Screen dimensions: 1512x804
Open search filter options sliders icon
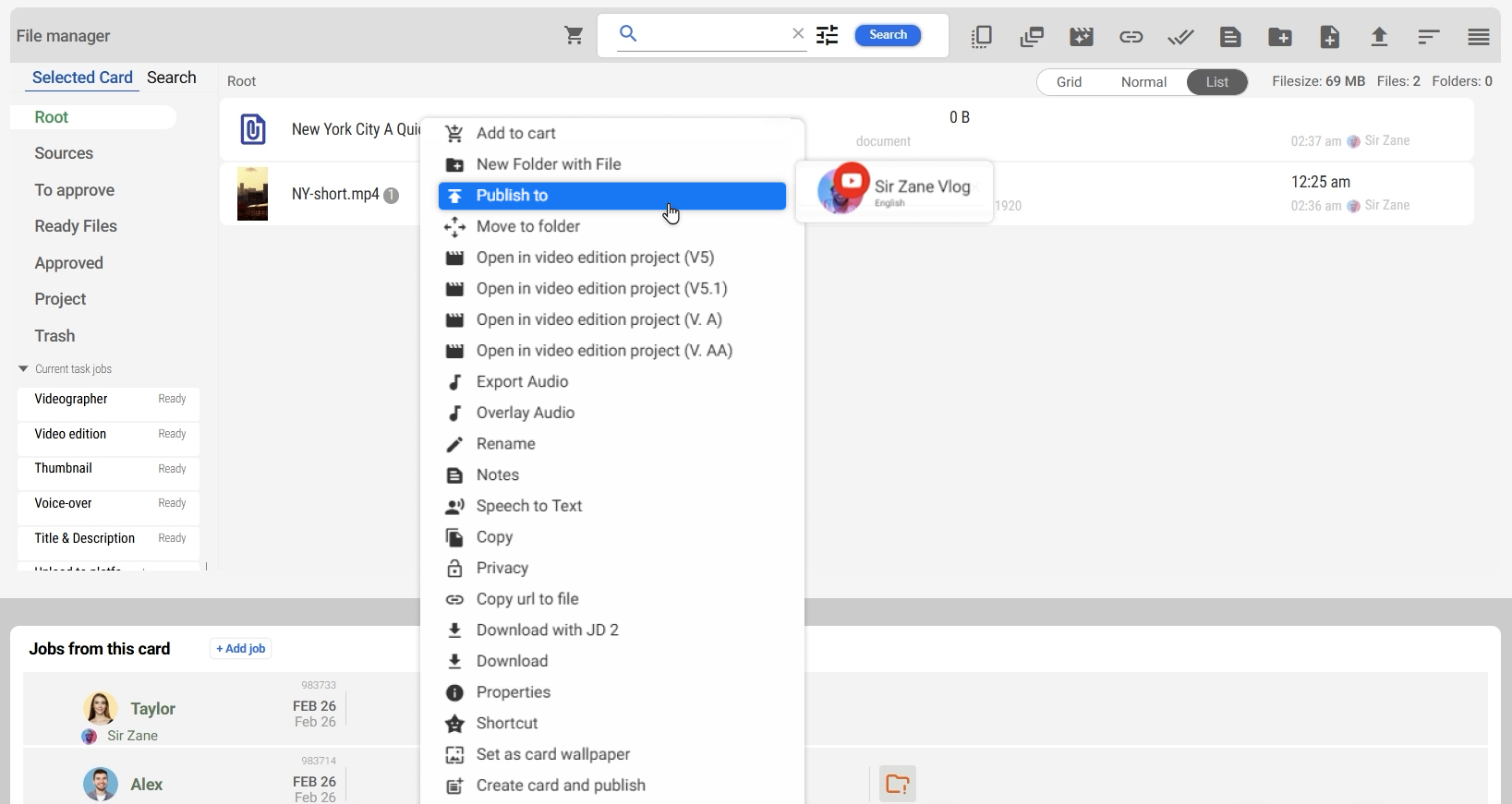coord(828,35)
